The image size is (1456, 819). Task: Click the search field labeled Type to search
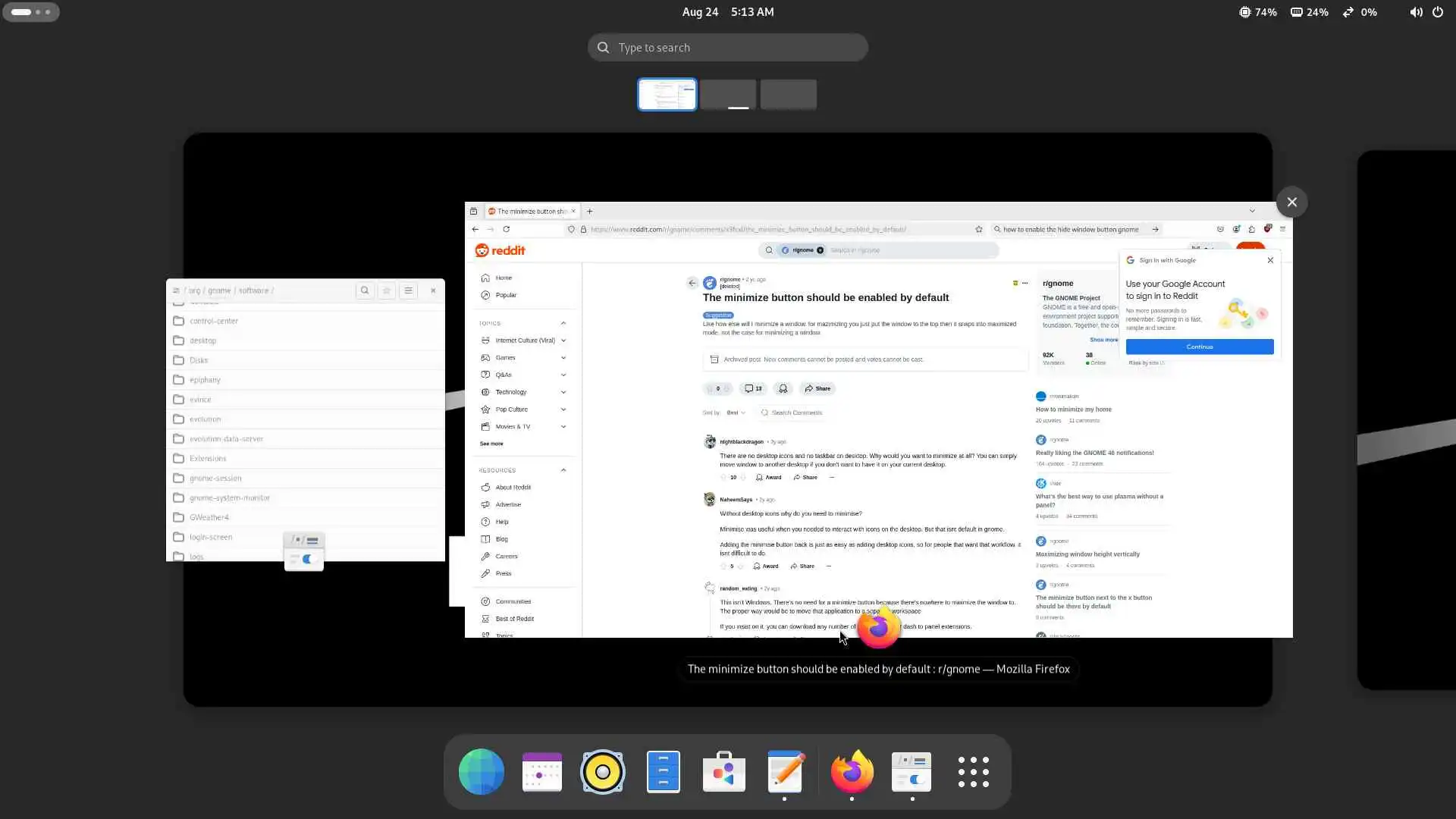[x=727, y=47]
